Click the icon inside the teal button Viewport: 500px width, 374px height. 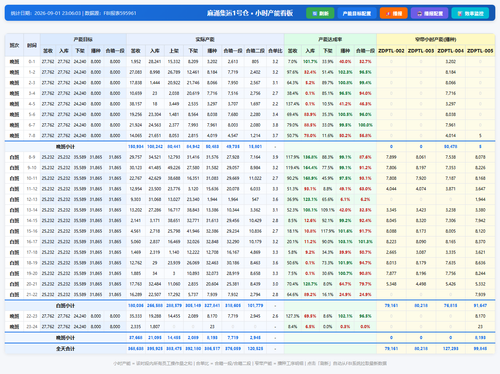click(460, 14)
